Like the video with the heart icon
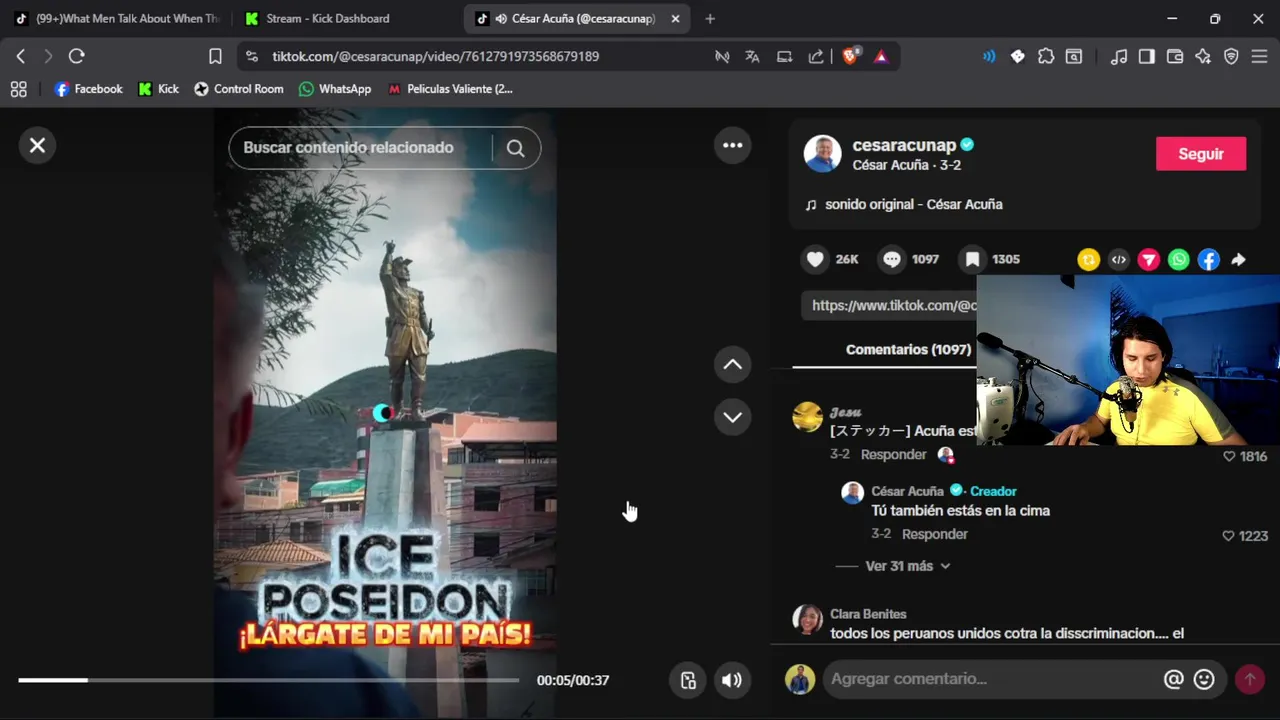Image resolution: width=1280 pixels, height=720 pixels. pyautogui.click(x=815, y=259)
